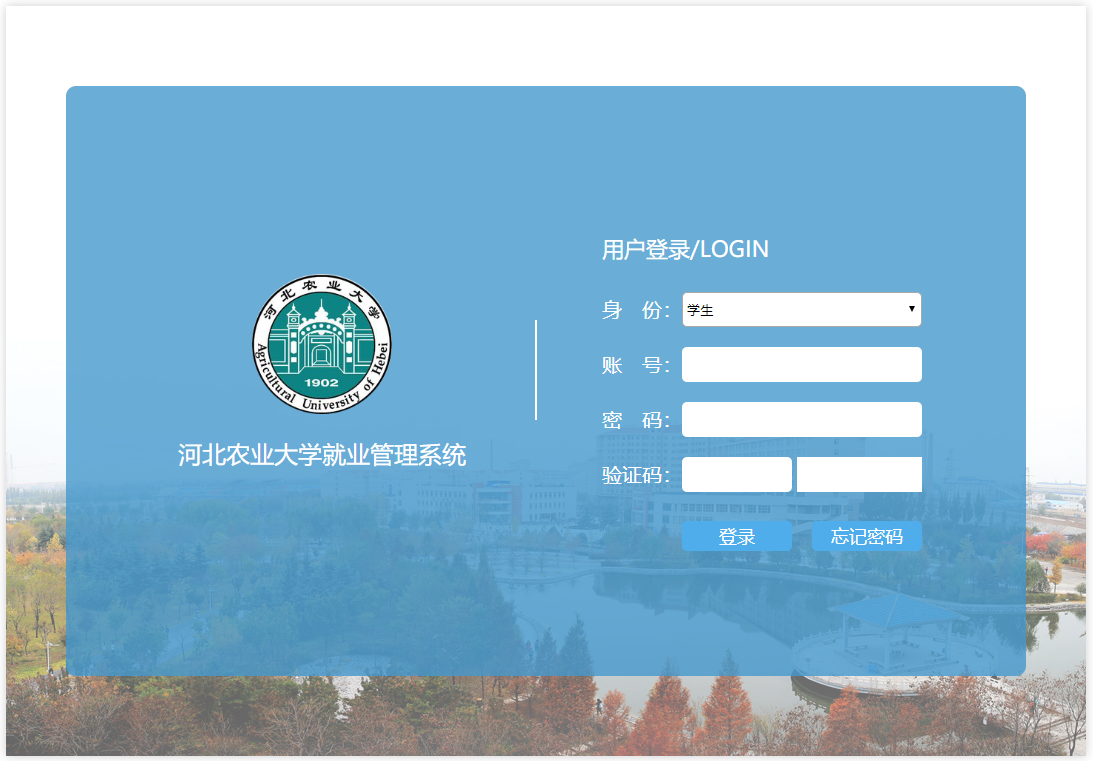Click the 用户登录/LOGIN heading
The height and width of the screenshot is (761, 1093).
685,249
